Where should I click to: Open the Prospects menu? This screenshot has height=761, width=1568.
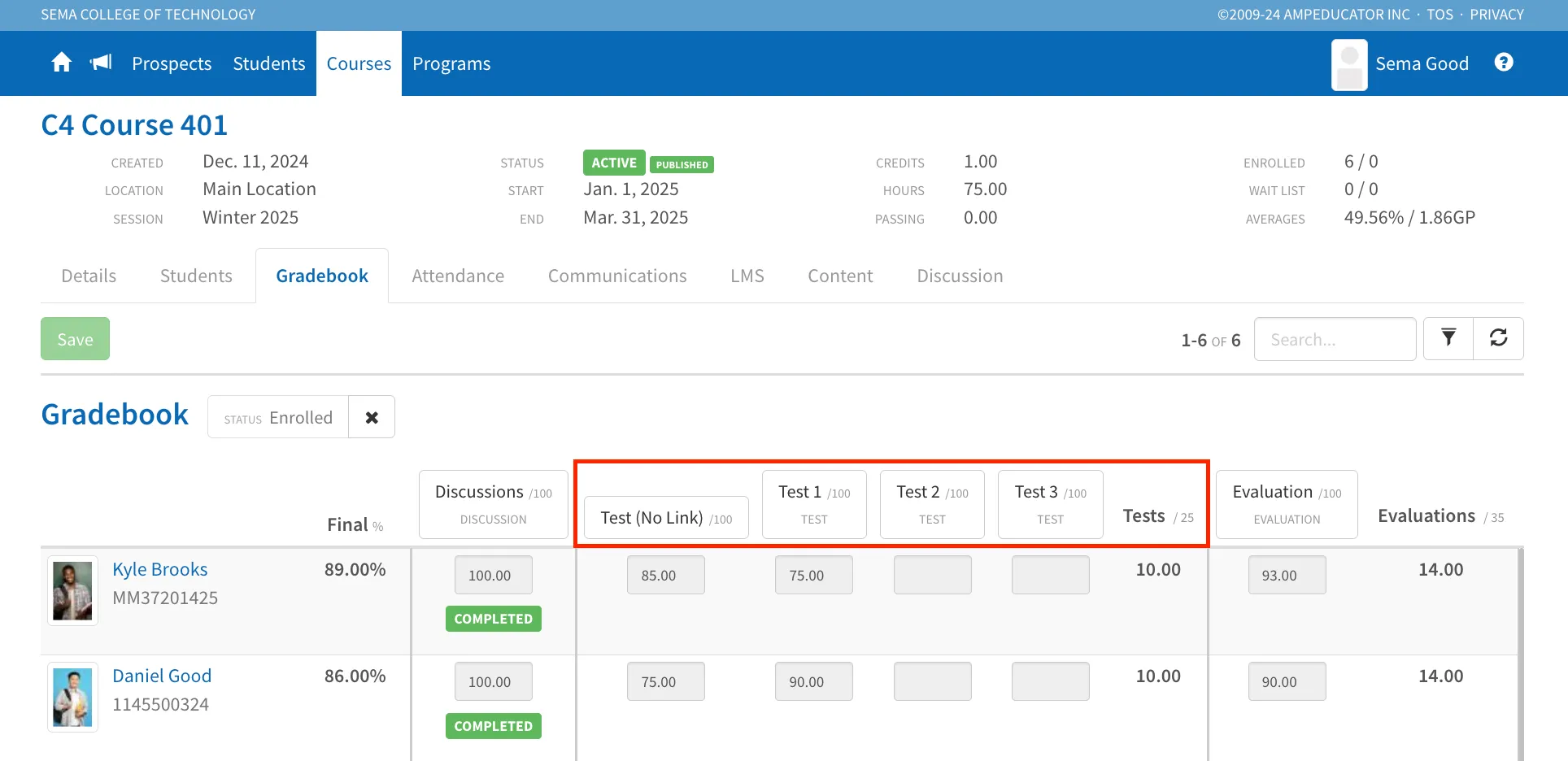click(x=172, y=63)
